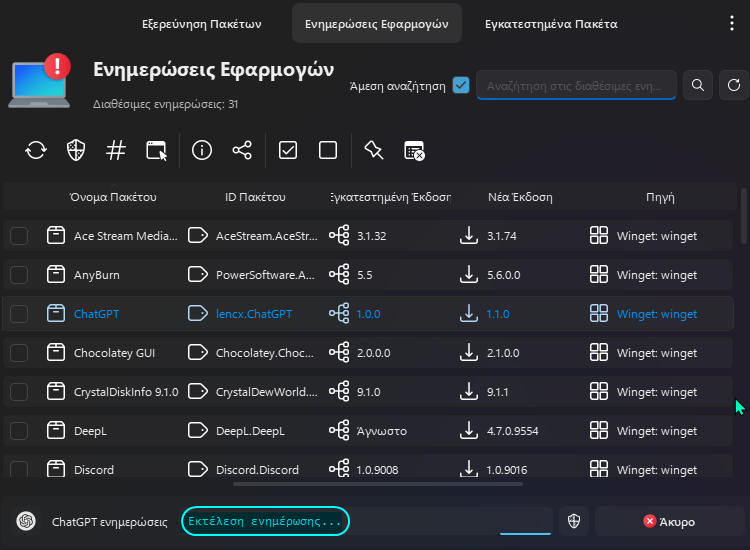750x550 pixels.
Task: Click the Winget source icon in CrystalDiskInfo row
Action: click(599, 391)
